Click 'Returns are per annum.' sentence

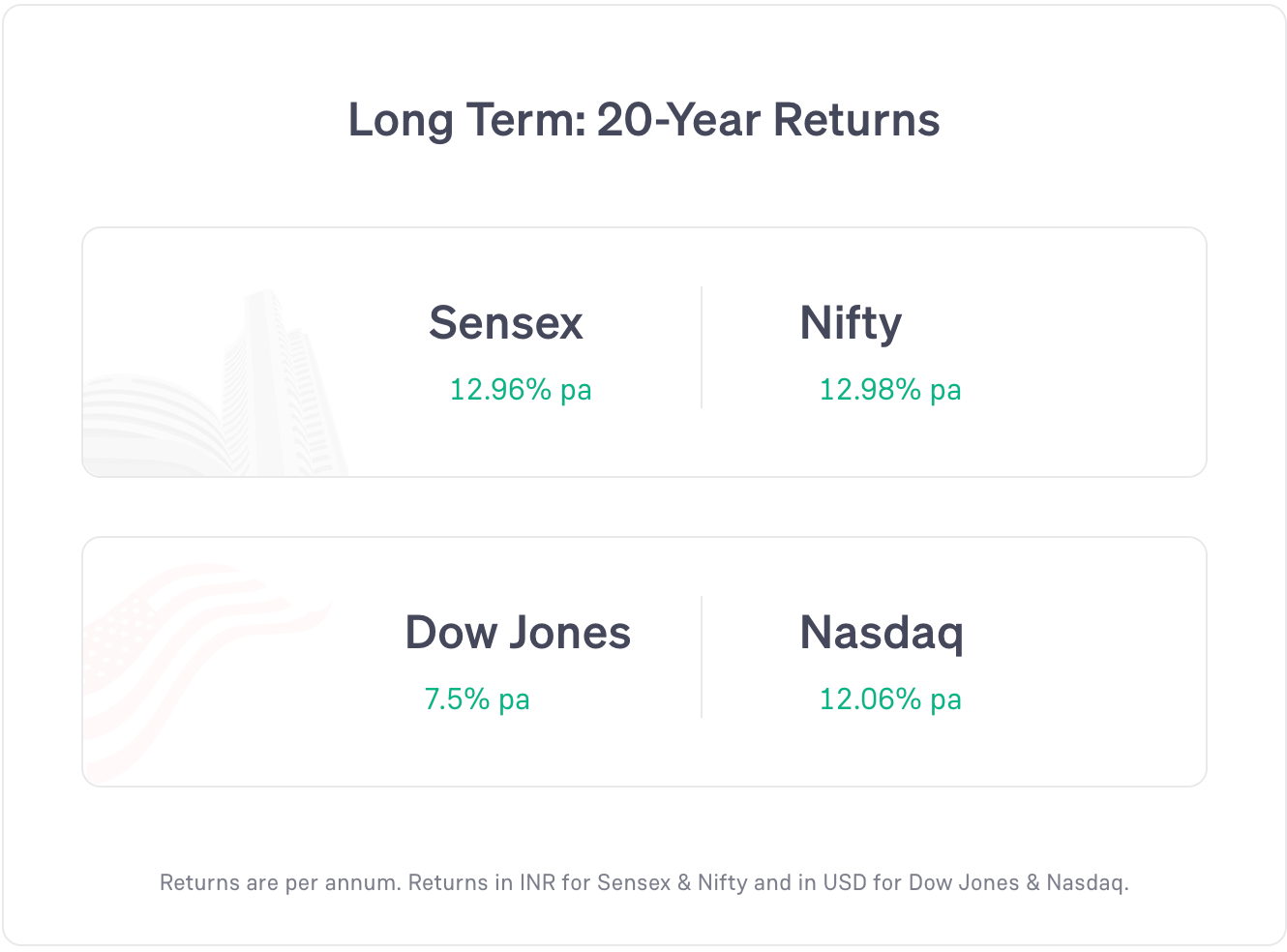click(x=281, y=882)
